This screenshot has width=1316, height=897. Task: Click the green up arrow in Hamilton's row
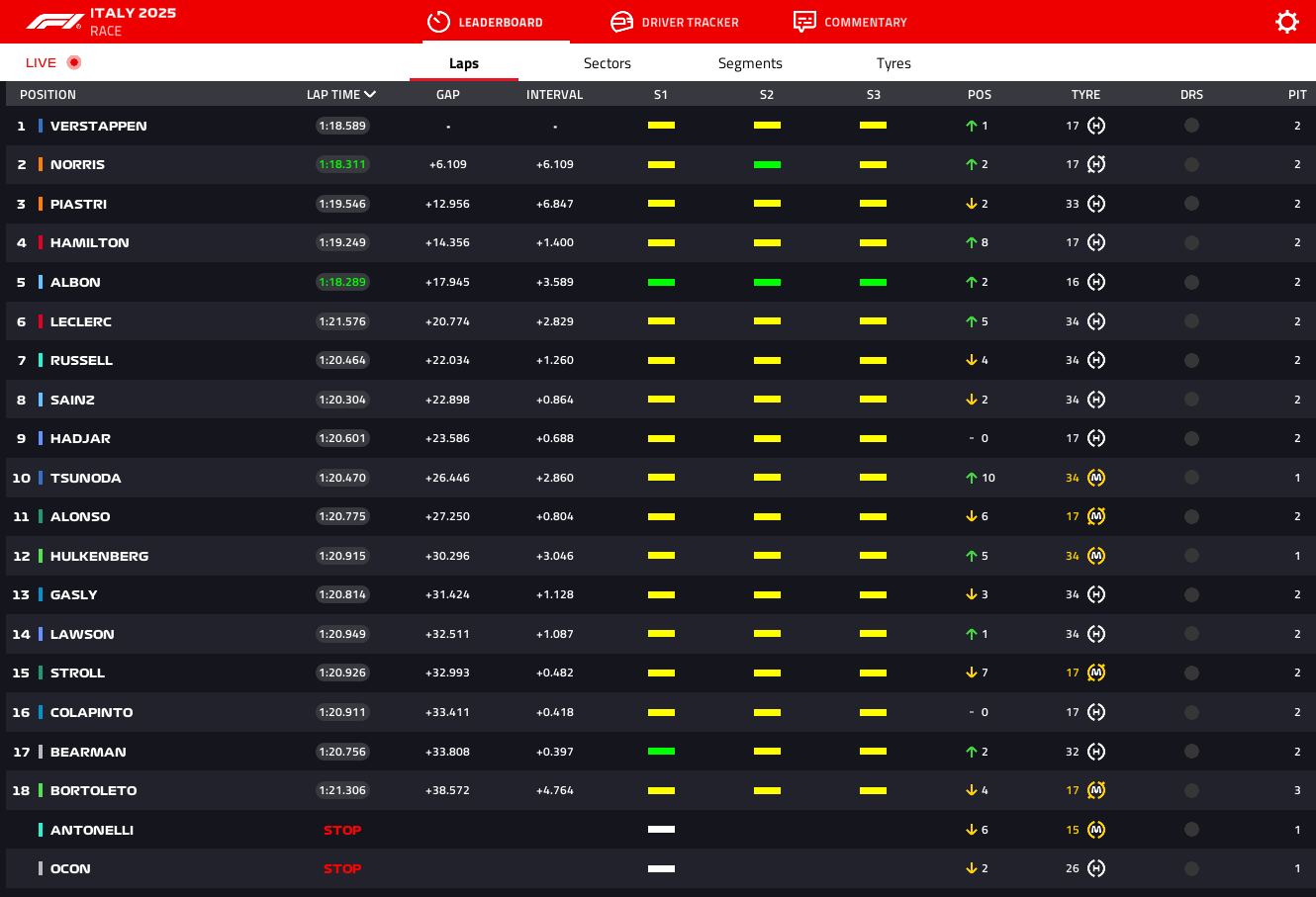[972, 242]
